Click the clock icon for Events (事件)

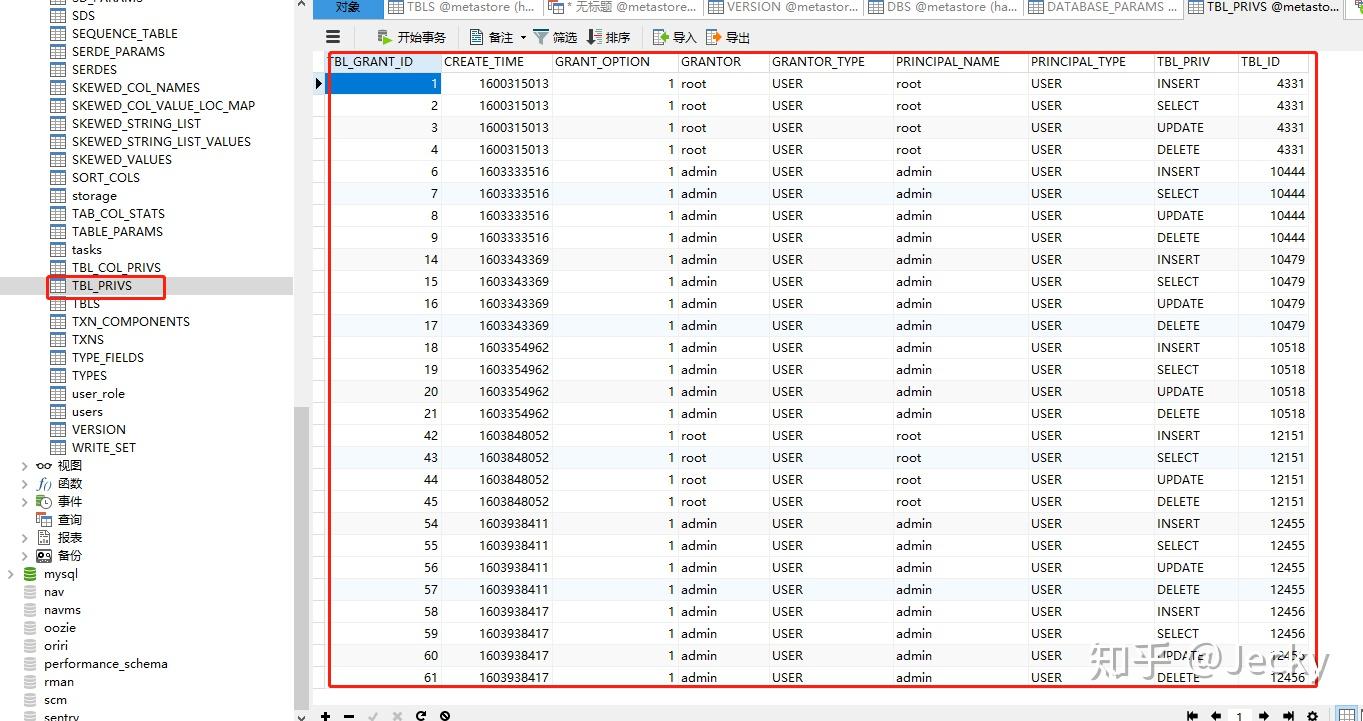(43, 501)
